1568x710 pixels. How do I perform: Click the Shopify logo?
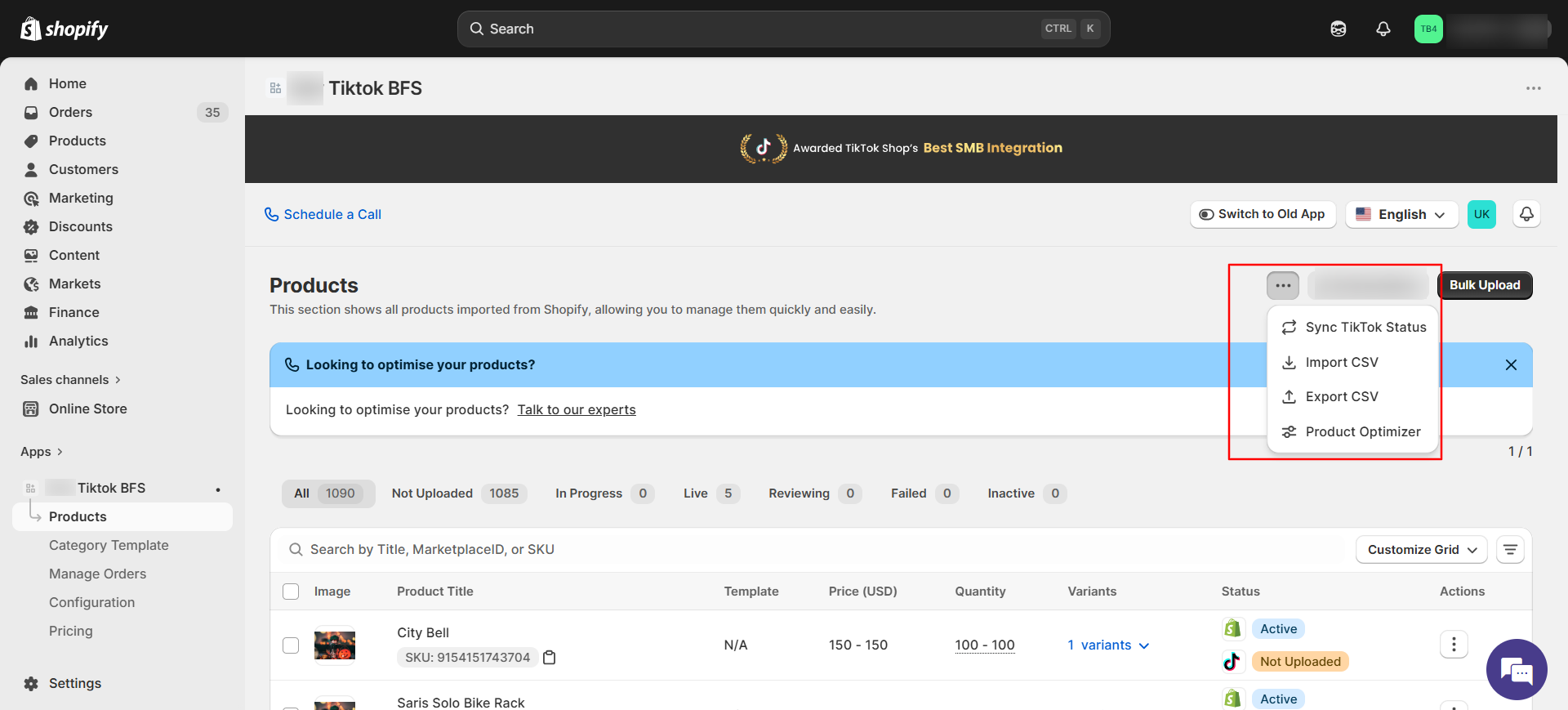pos(64,29)
